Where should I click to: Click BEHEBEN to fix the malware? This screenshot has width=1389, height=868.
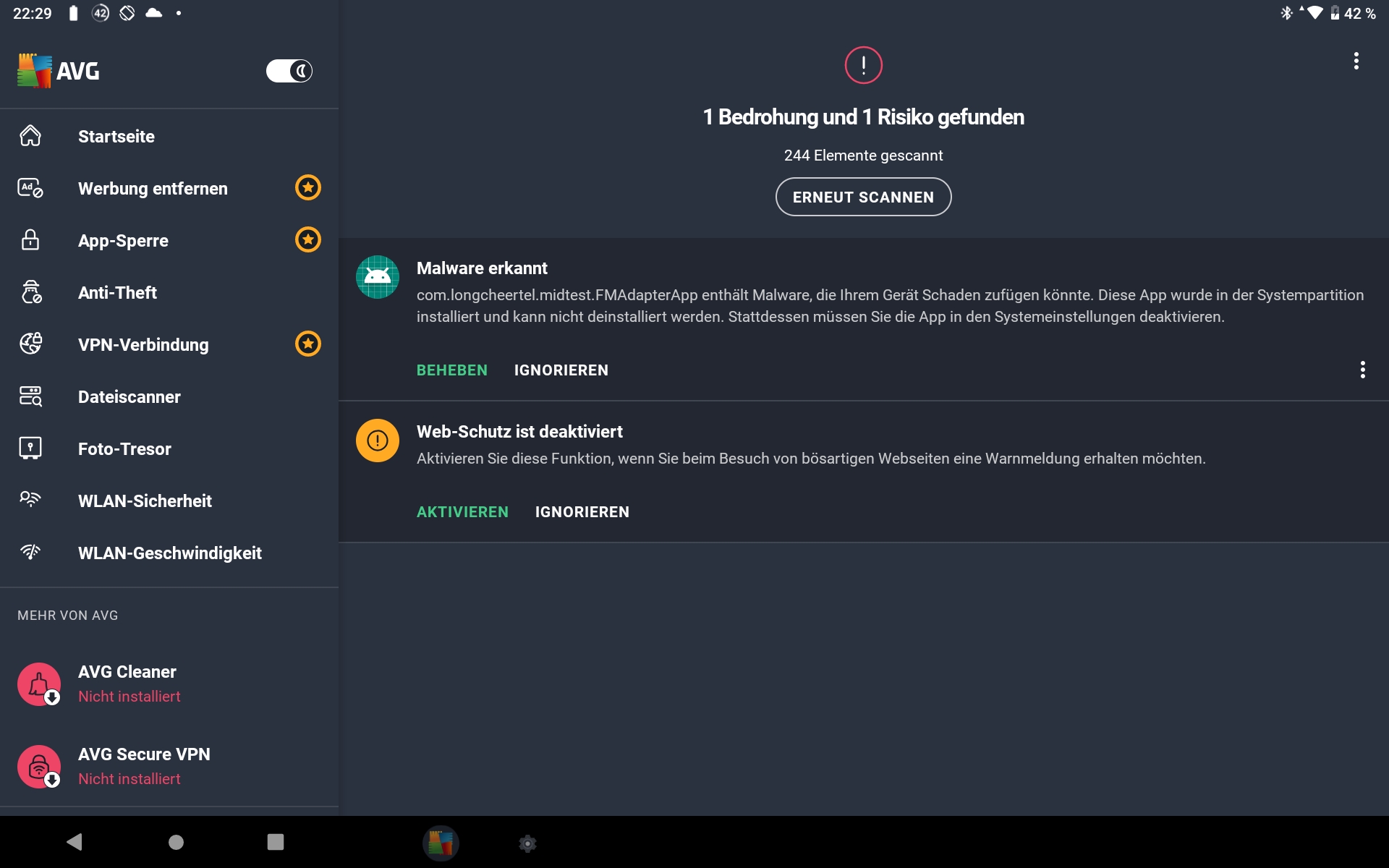point(452,370)
